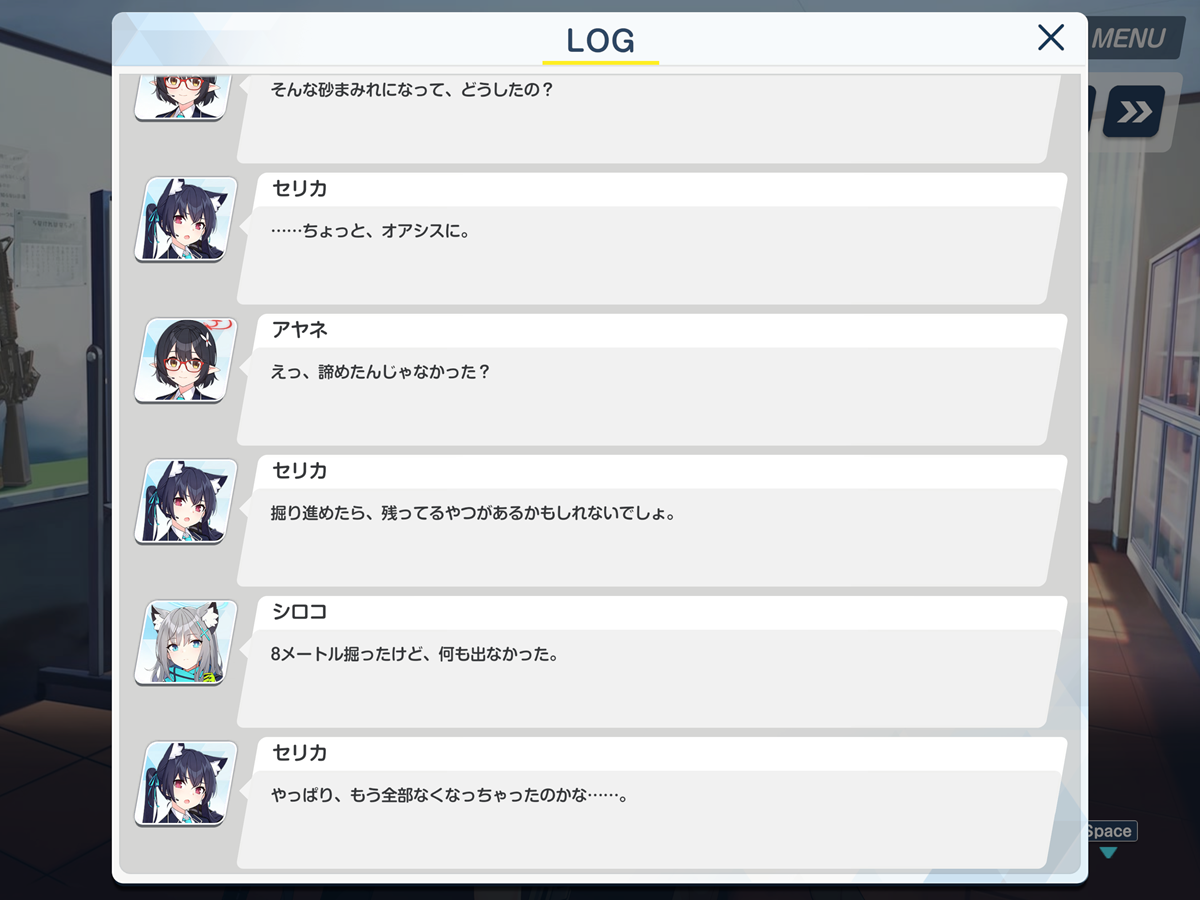The height and width of the screenshot is (900, 1200).
Task: Click the fast-forward skip arrows icon
Action: [1134, 112]
